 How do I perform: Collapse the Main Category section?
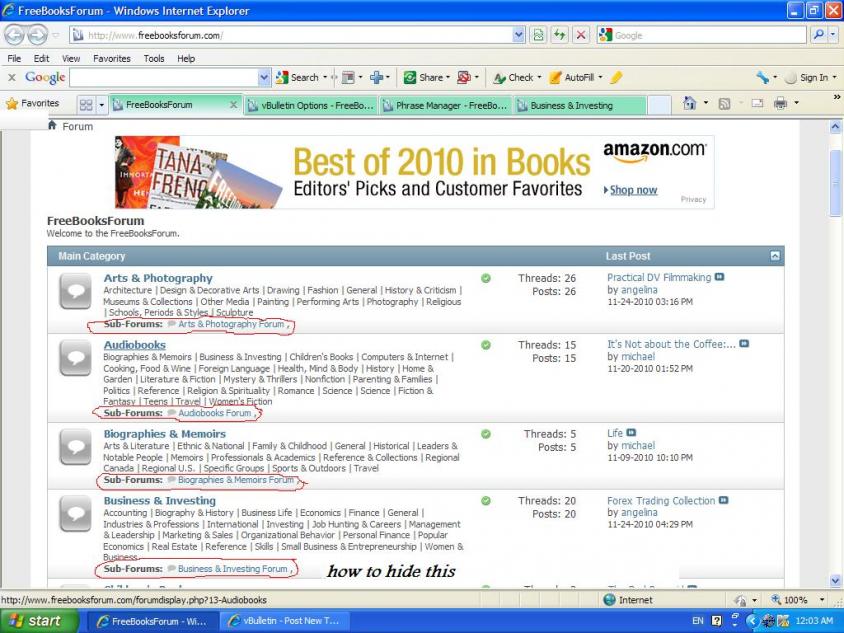pyautogui.click(x=775, y=256)
